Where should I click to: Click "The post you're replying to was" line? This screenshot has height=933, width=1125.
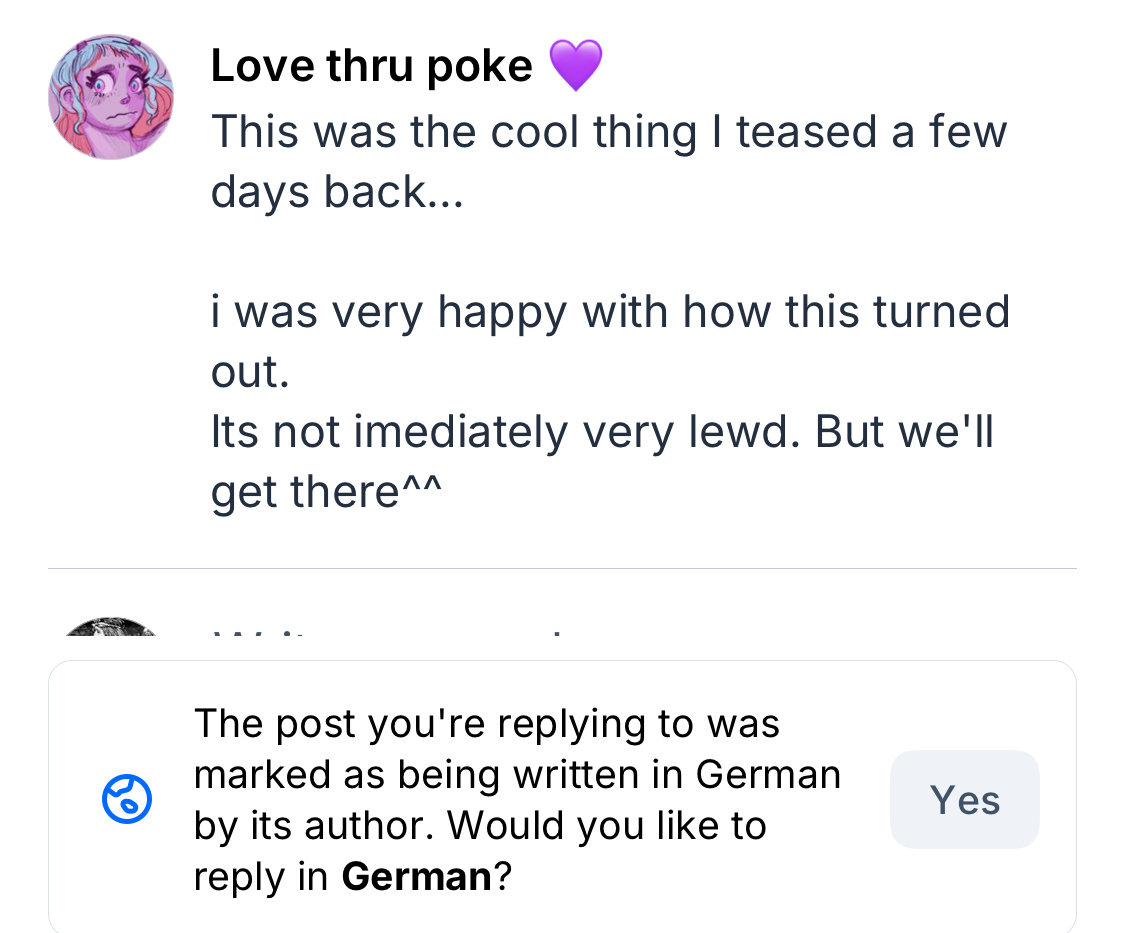(x=486, y=722)
